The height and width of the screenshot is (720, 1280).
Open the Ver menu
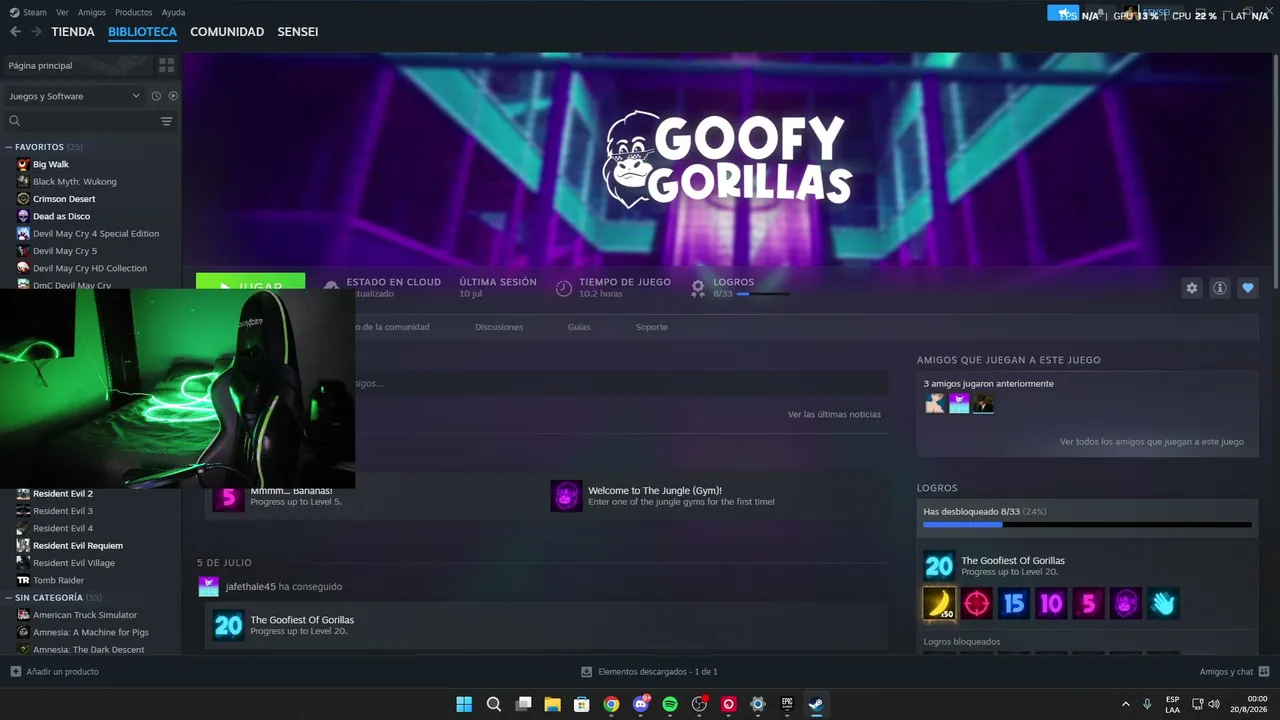(x=63, y=12)
